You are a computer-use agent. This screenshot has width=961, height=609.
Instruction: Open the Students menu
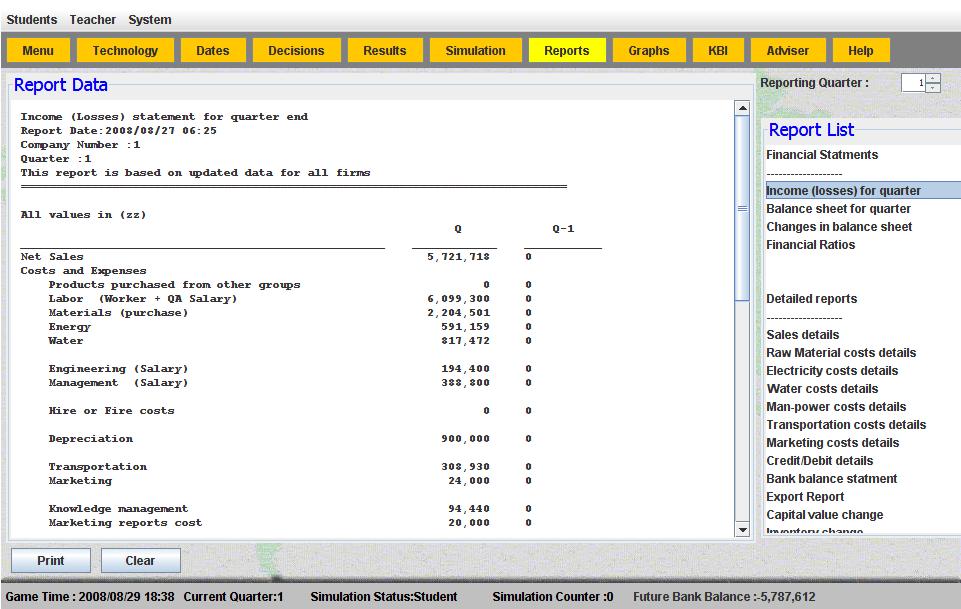(x=32, y=20)
